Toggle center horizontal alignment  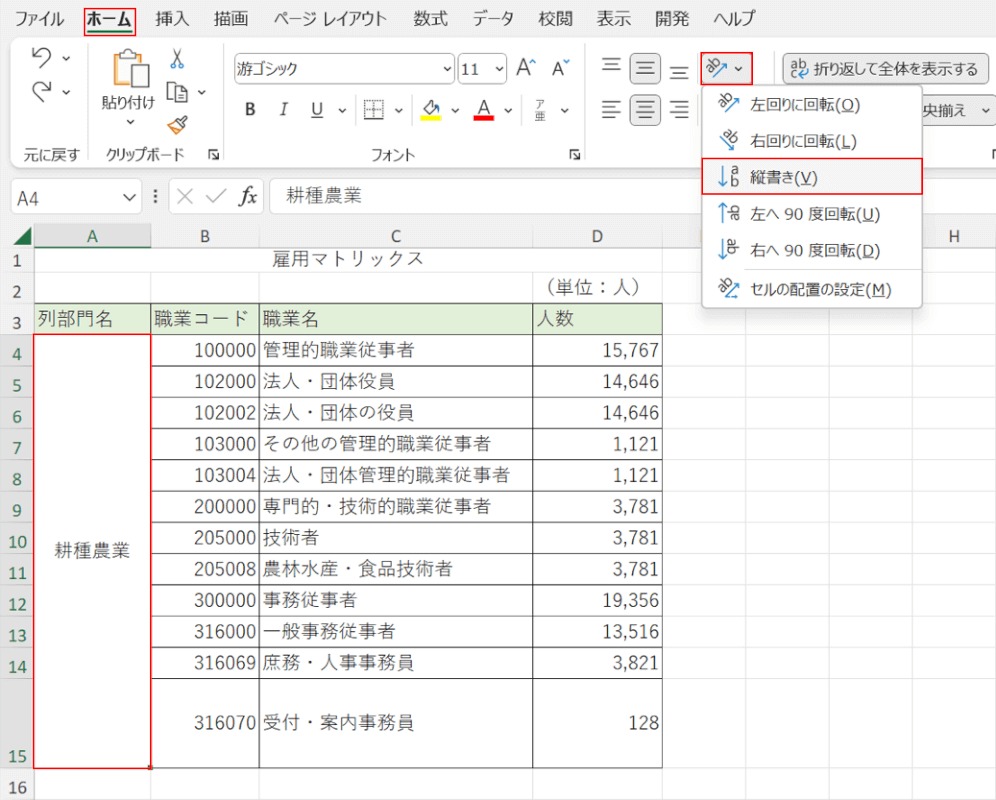pos(645,109)
